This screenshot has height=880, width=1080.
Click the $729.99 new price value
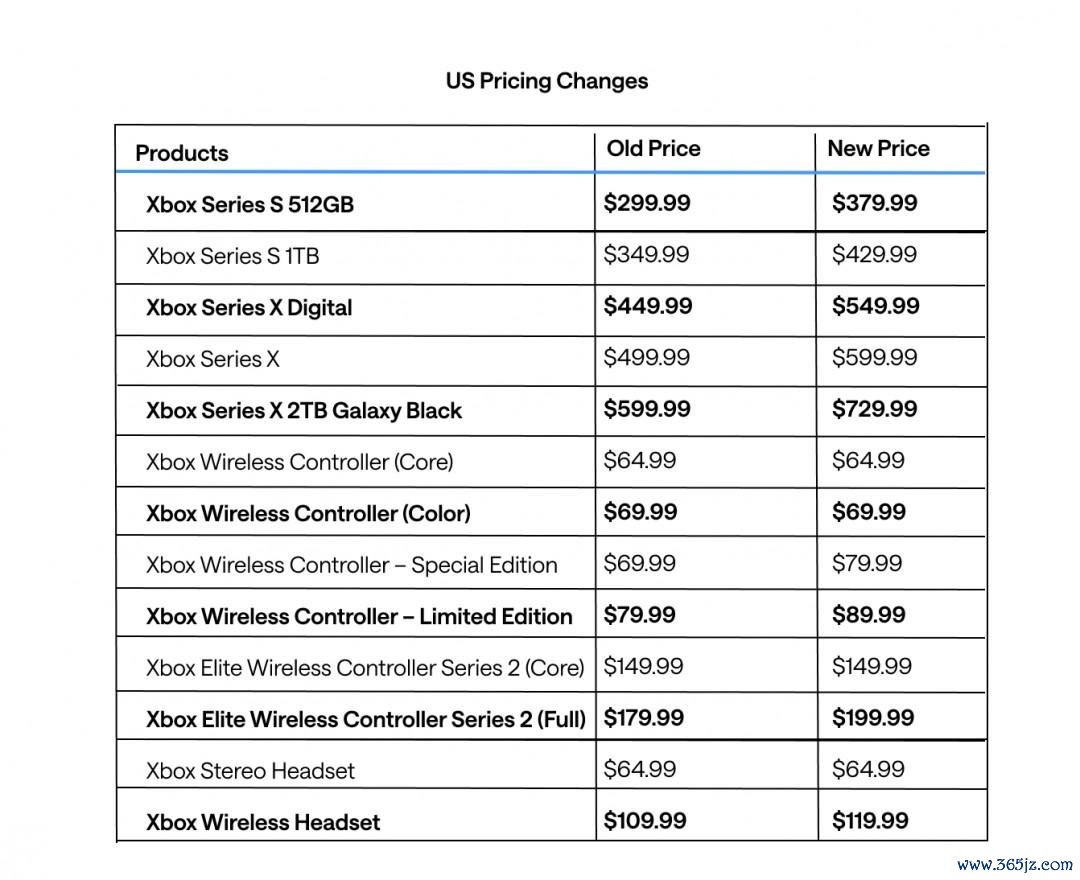[874, 409]
